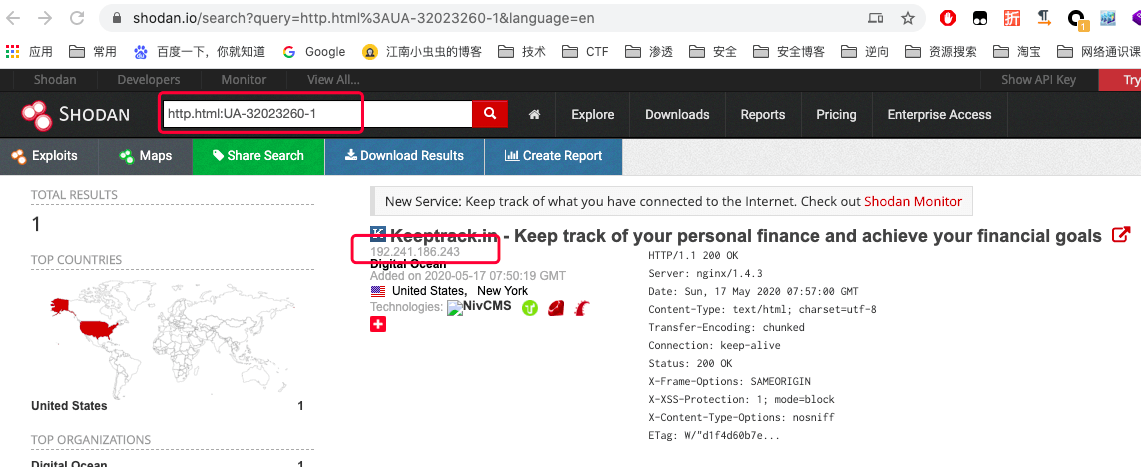Click the Shodan search query field

coord(317,113)
